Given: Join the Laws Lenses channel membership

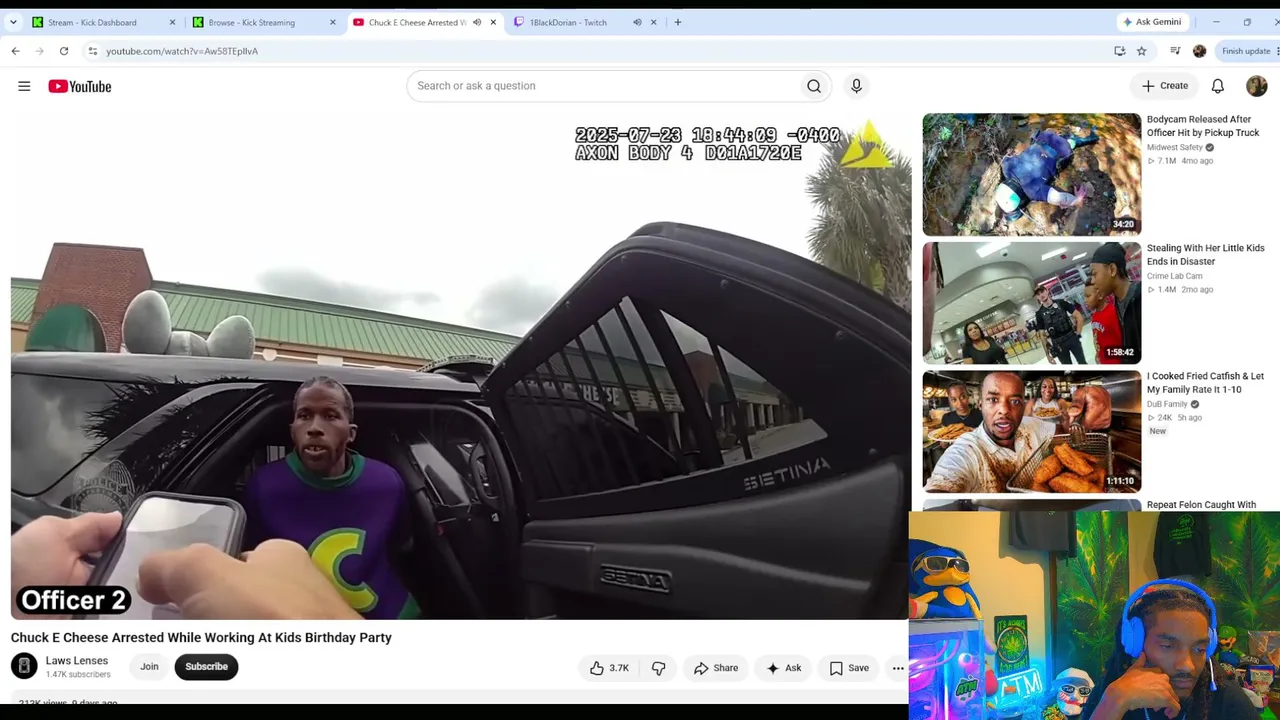Looking at the screenshot, I should coord(149,667).
